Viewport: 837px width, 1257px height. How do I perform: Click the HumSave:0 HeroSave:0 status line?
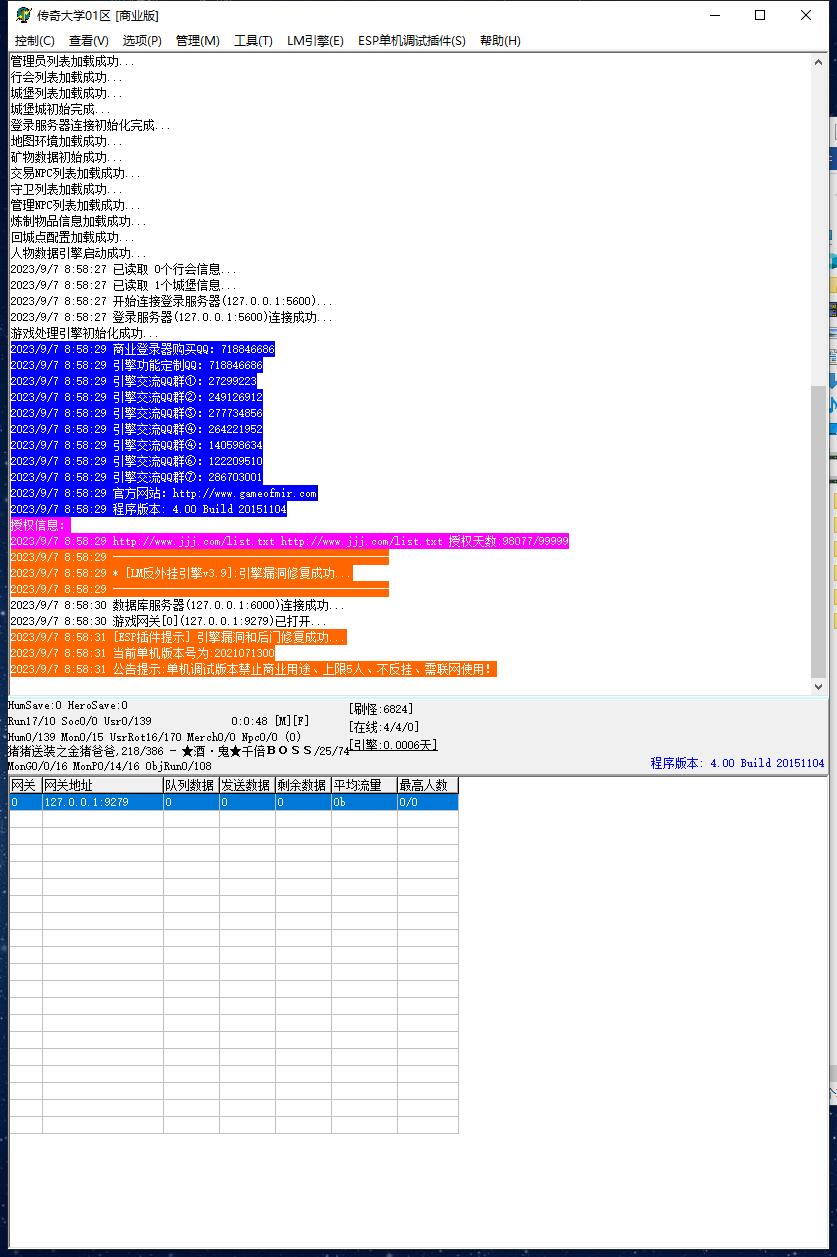(x=68, y=706)
